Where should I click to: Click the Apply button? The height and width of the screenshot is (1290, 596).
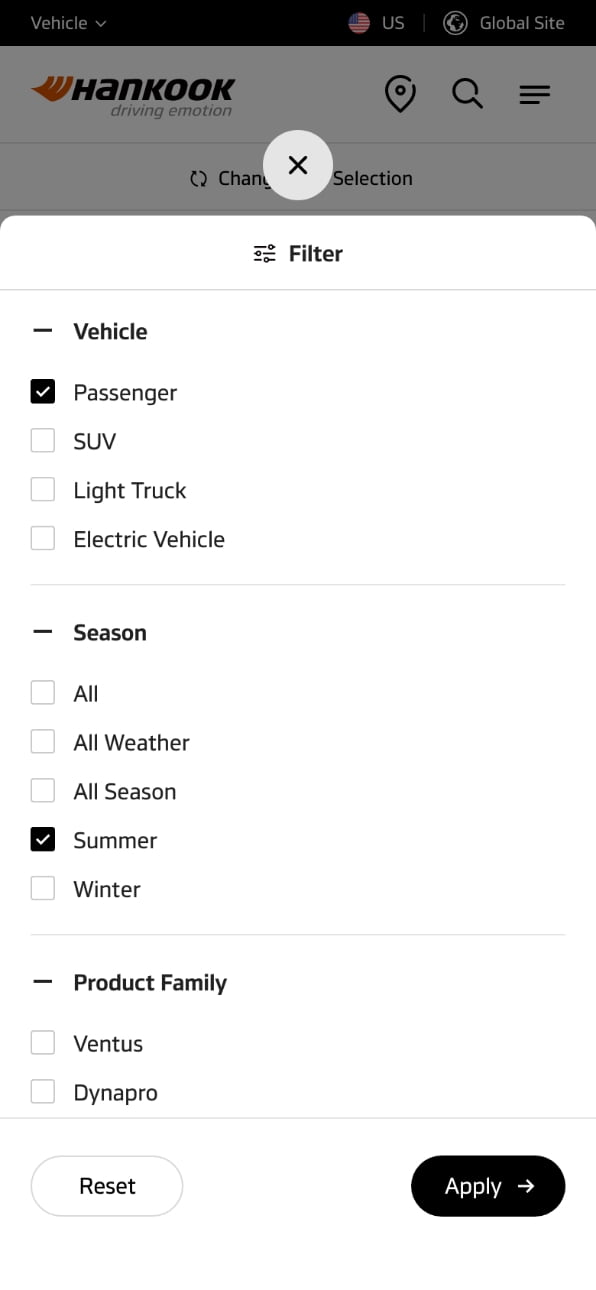coord(488,1186)
